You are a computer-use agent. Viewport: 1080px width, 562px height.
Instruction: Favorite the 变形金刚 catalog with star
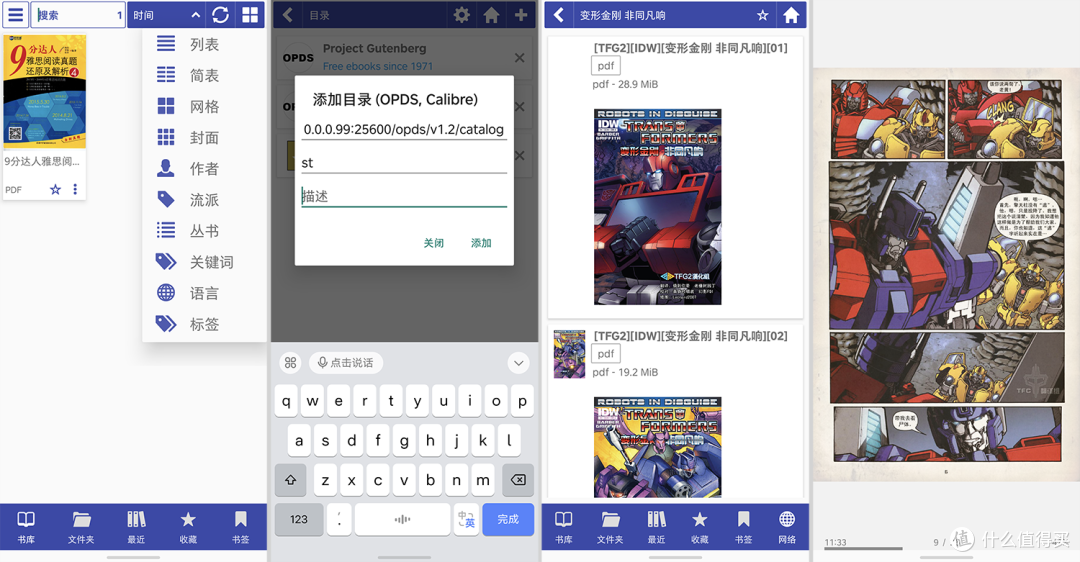[x=762, y=14]
